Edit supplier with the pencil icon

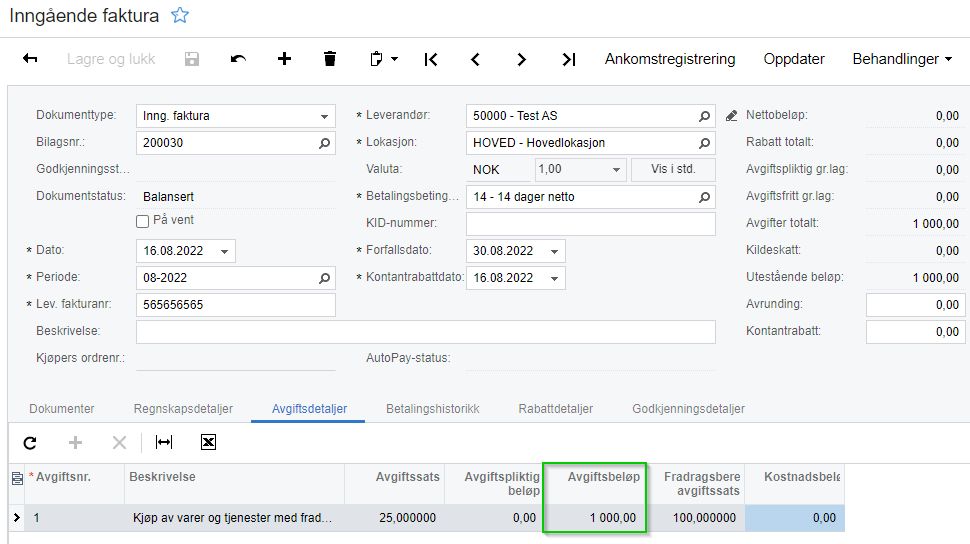click(731, 116)
